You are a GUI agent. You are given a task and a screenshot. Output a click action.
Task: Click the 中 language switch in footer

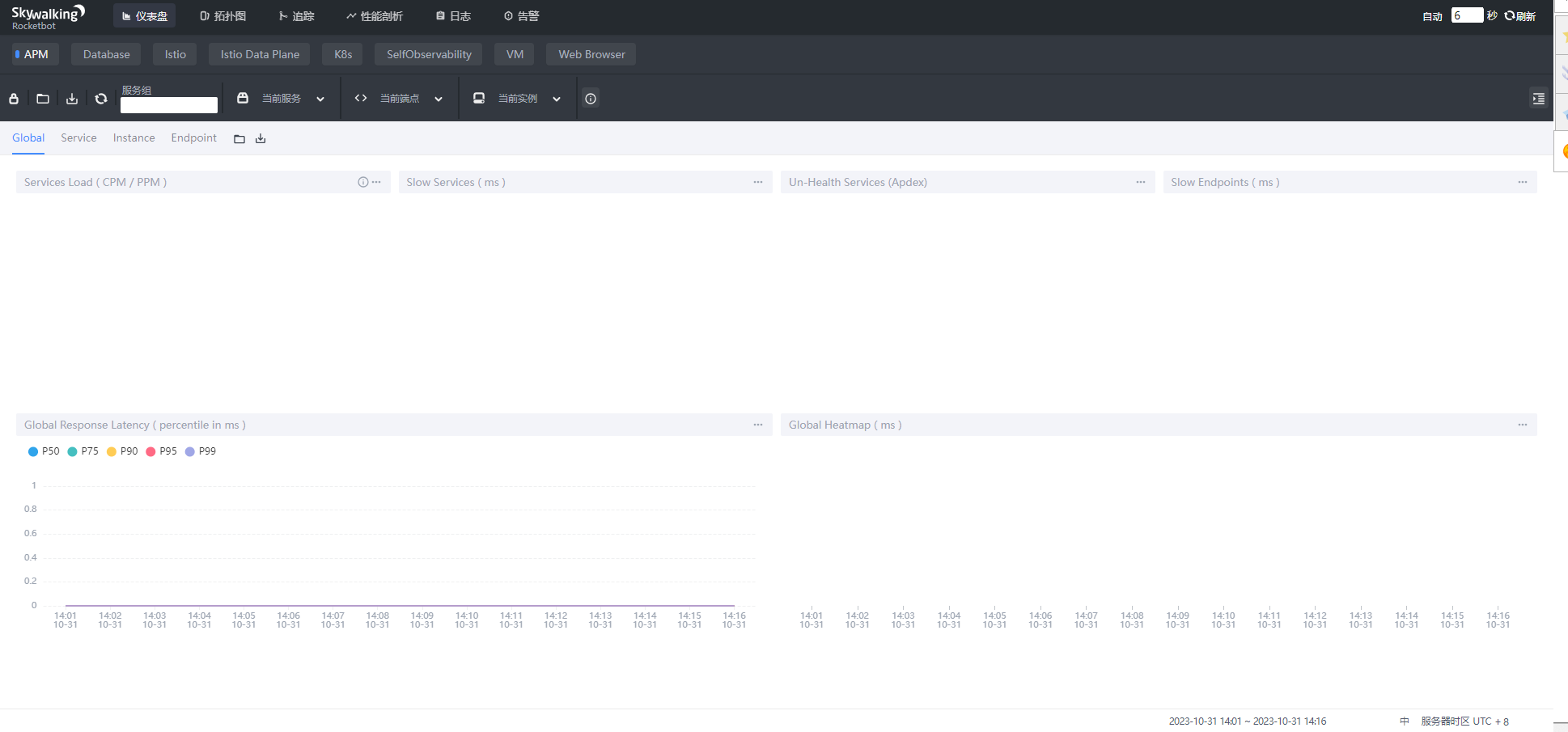coord(1405,721)
